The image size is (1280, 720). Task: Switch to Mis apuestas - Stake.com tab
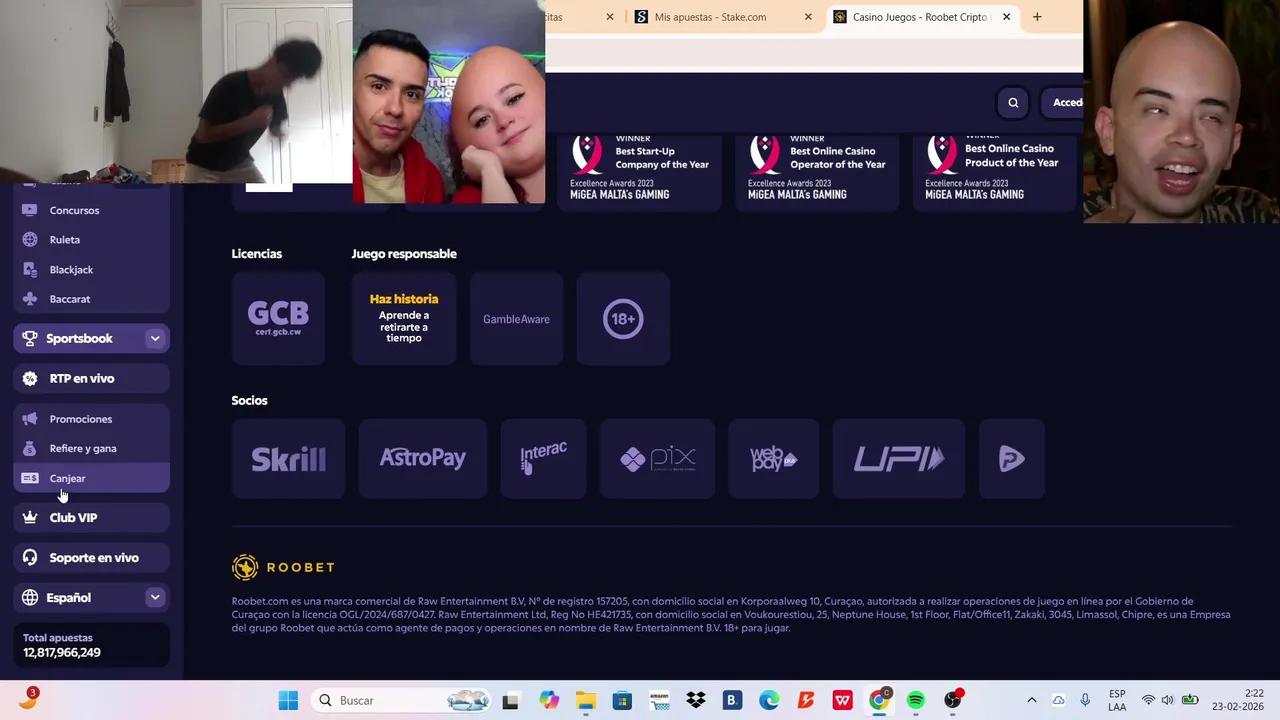710,17
